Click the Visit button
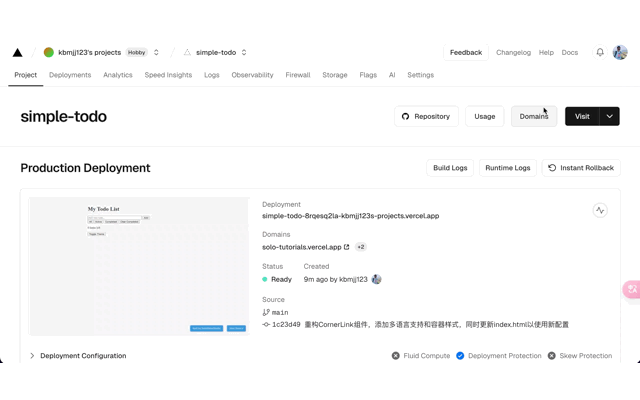640x400 pixels. pyautogui.click(x=582, y=116)
